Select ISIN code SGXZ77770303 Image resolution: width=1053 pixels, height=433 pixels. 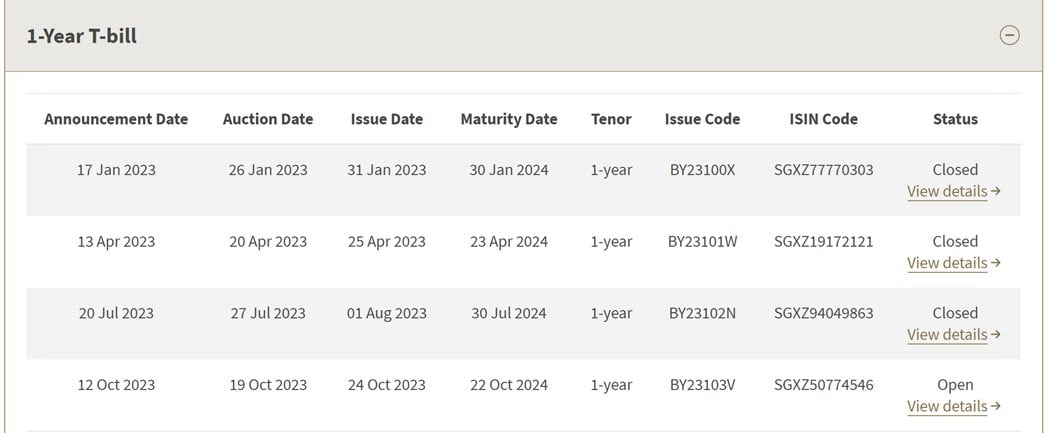click(823, 170)
